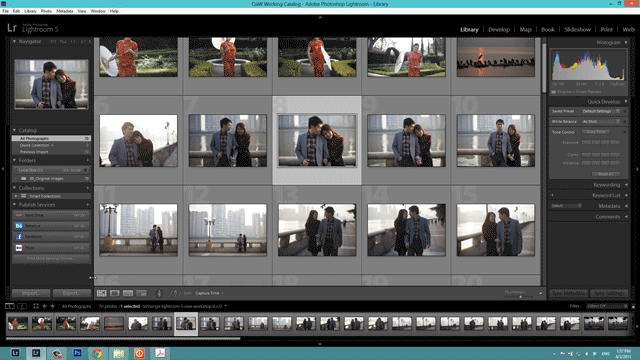Collapse the Navigator panel
This screenshot has height=360, width=640.
[14, 42]
